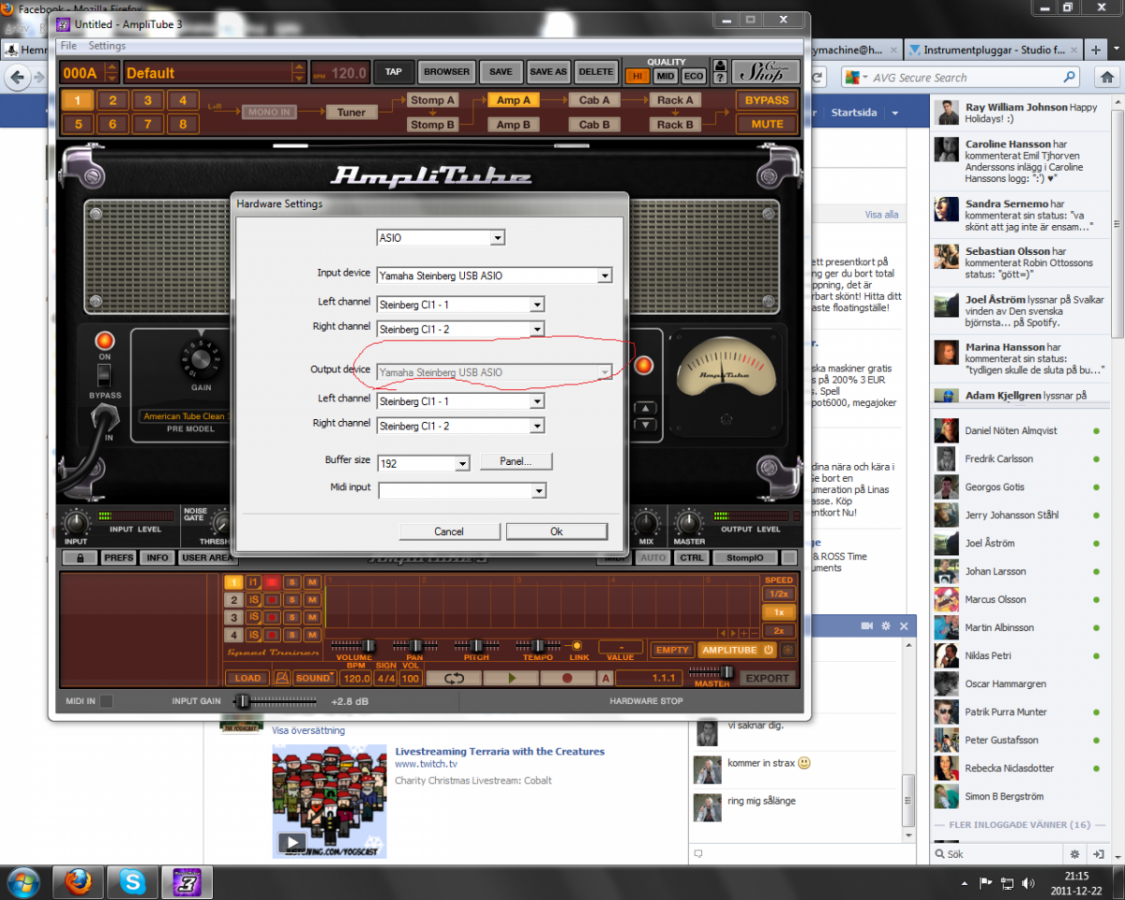Viewport: 1125px width, 900px height.
Task: Click the lock icon button beside PREFS
Action: (x=80, y=558)
